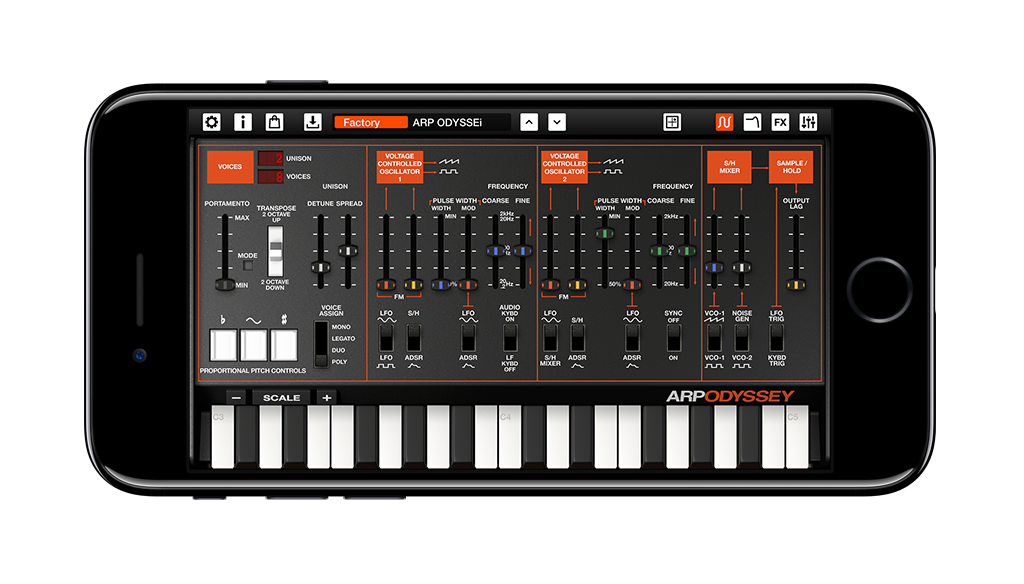Screen dimensions: 1024x584
Task: Flip the LFO TRIG / KYBD TRIG switch
Action: pos(777,337)
